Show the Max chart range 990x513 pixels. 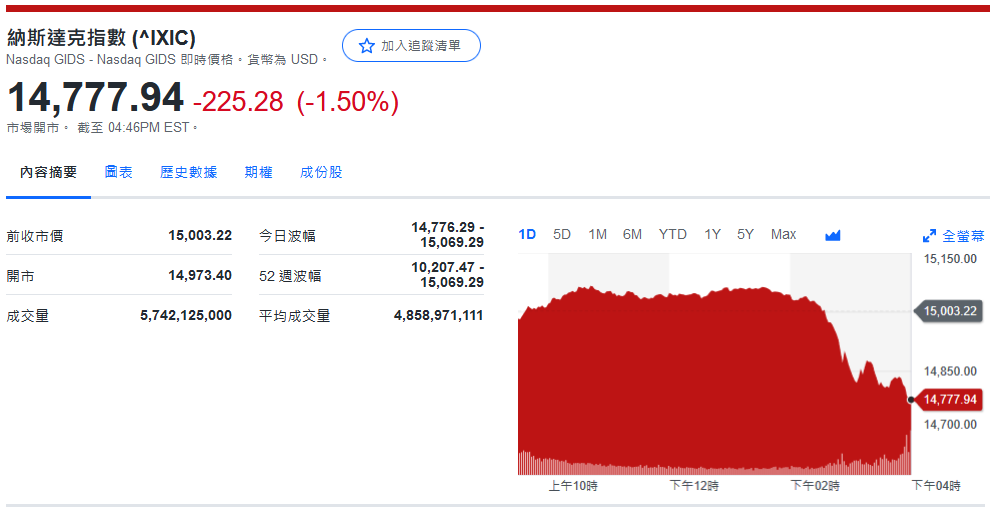click(783, 235)
